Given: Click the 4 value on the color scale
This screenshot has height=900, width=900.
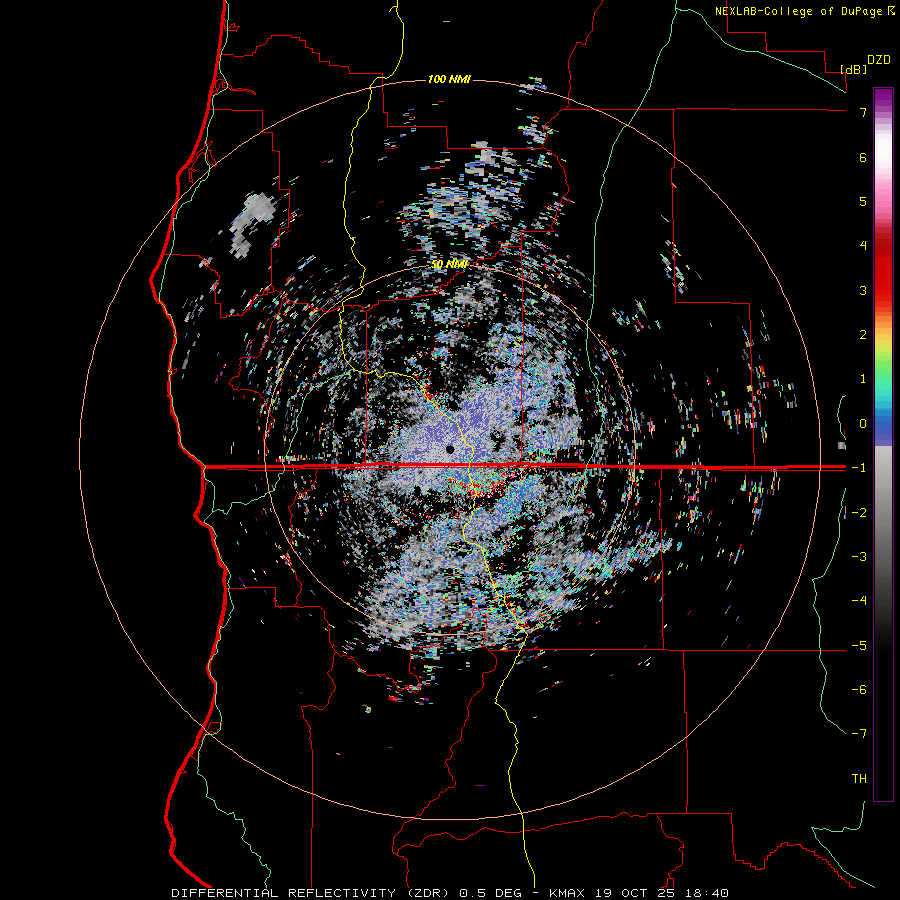Looking at the screenshot, I should pos(863,246).
